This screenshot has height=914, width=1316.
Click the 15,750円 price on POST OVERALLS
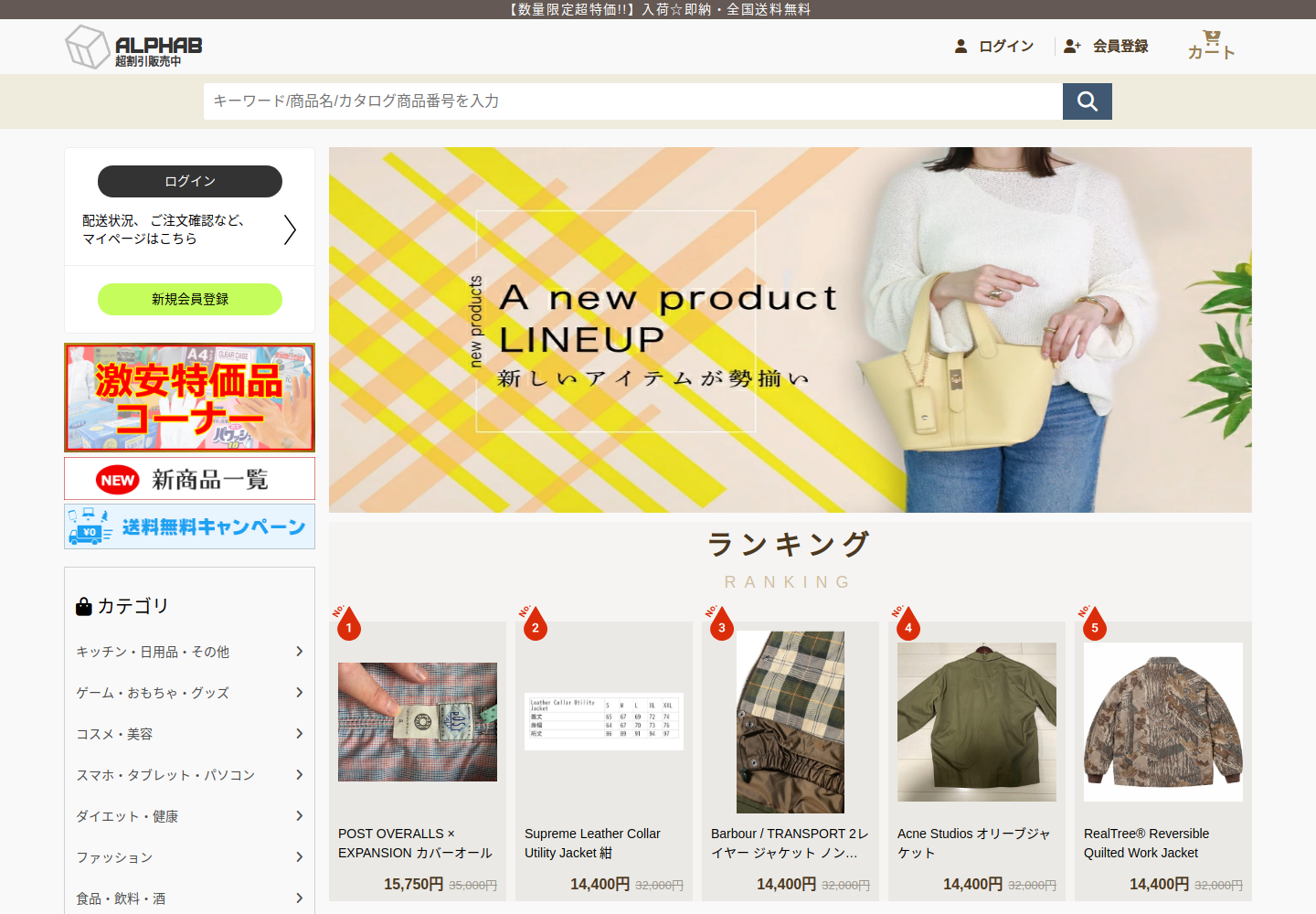413,884
